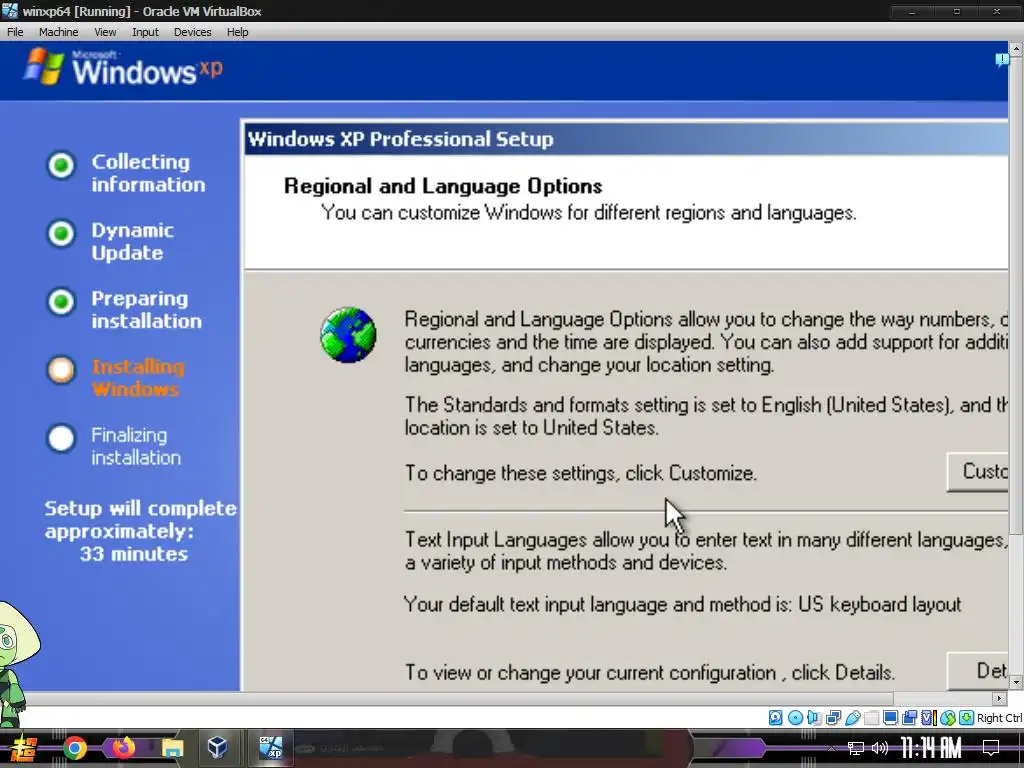Click the Customize button
The width and height of the screenshot is (1024, 768).
[x=978, y=472]
